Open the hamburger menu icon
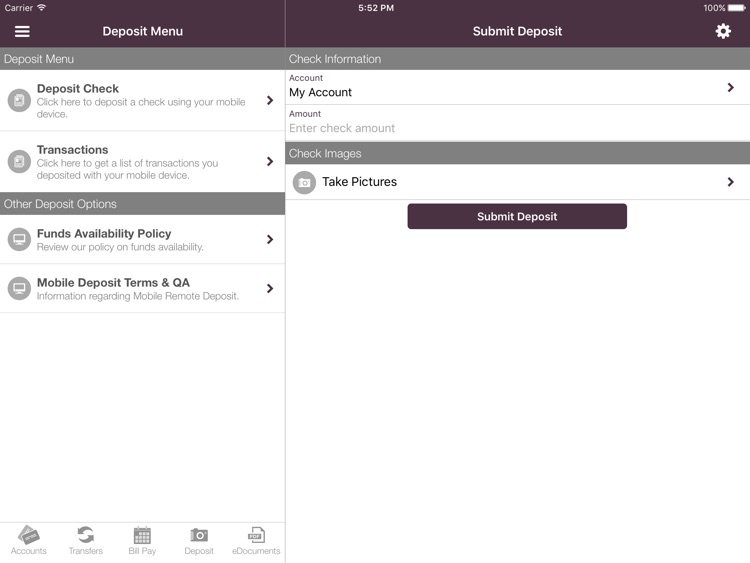This screenshot has height=563, width=750. coord(22,32)
